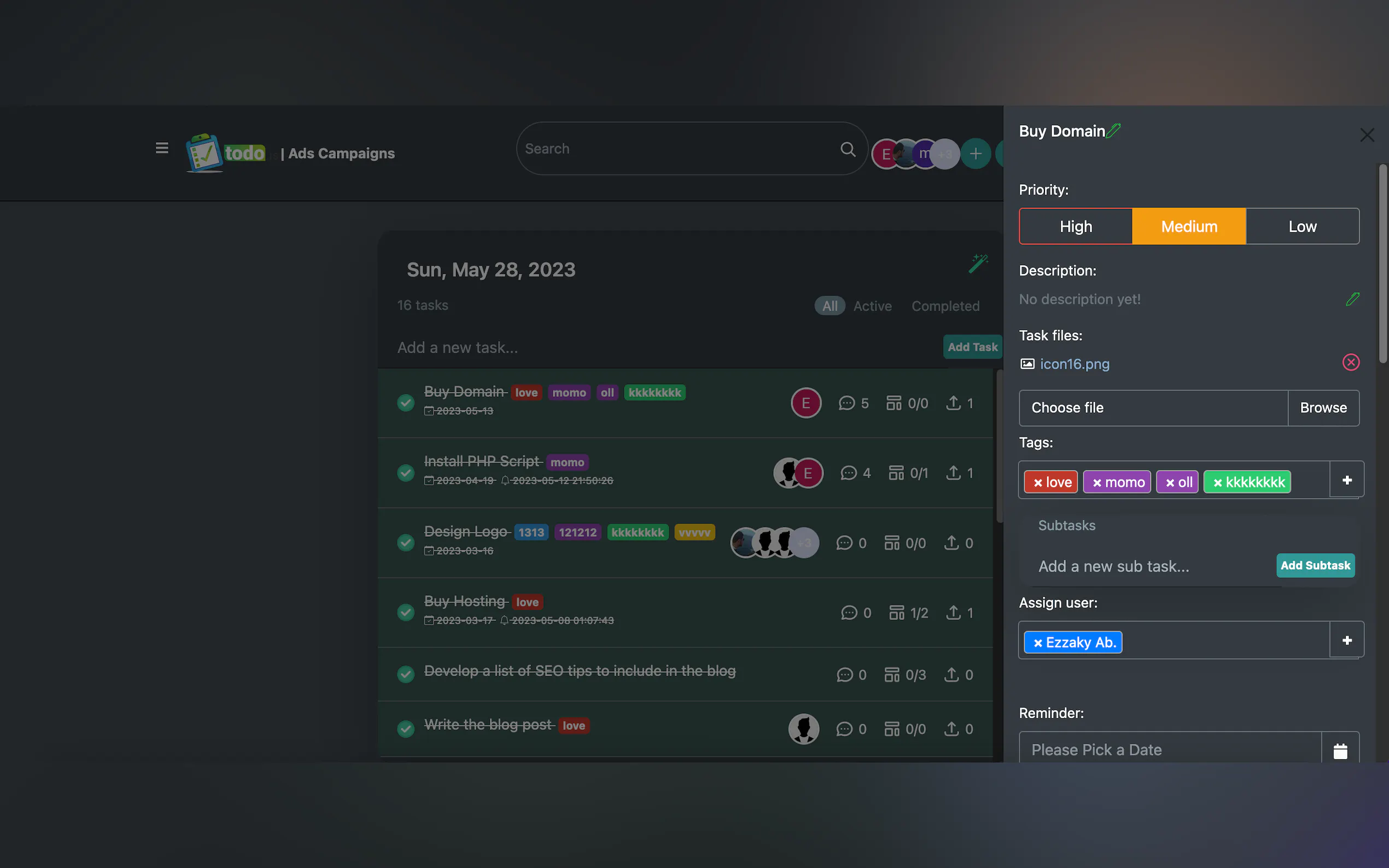Viewport: 1389px width, 868px height.
Task: Open comments on Install PHP Script
Action: (849, 473)
